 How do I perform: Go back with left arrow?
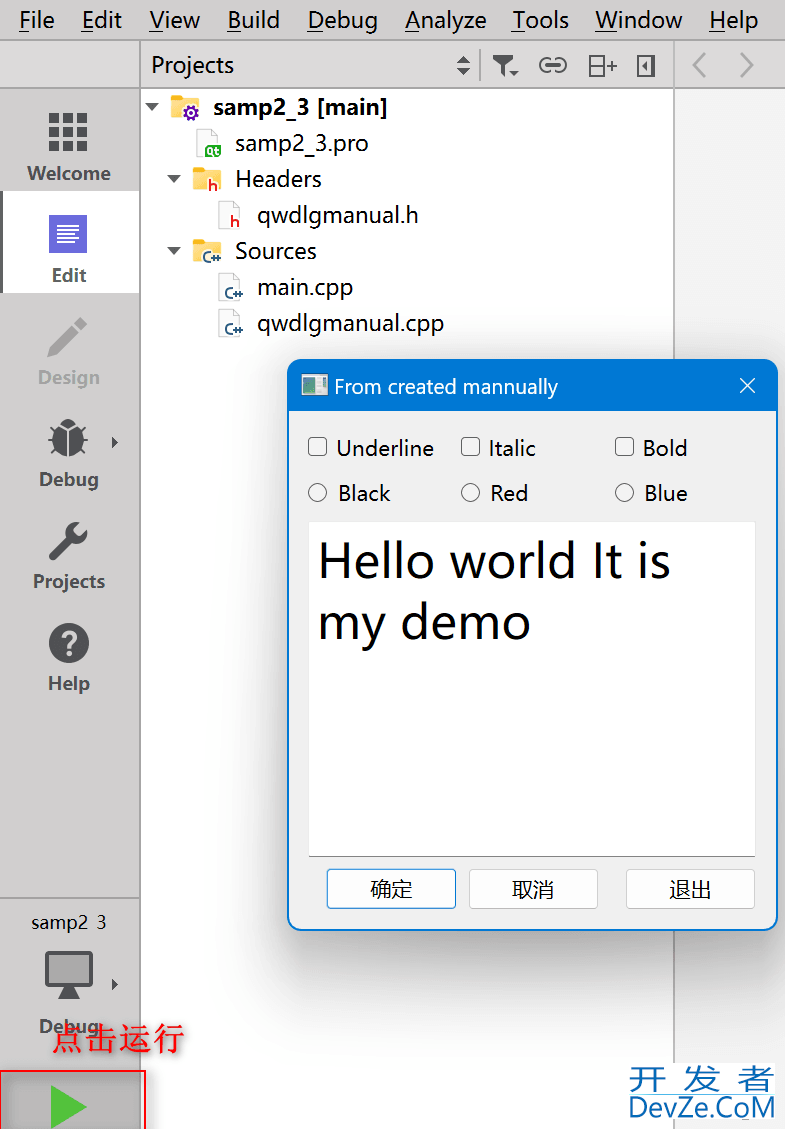click(x=699, y=66)
